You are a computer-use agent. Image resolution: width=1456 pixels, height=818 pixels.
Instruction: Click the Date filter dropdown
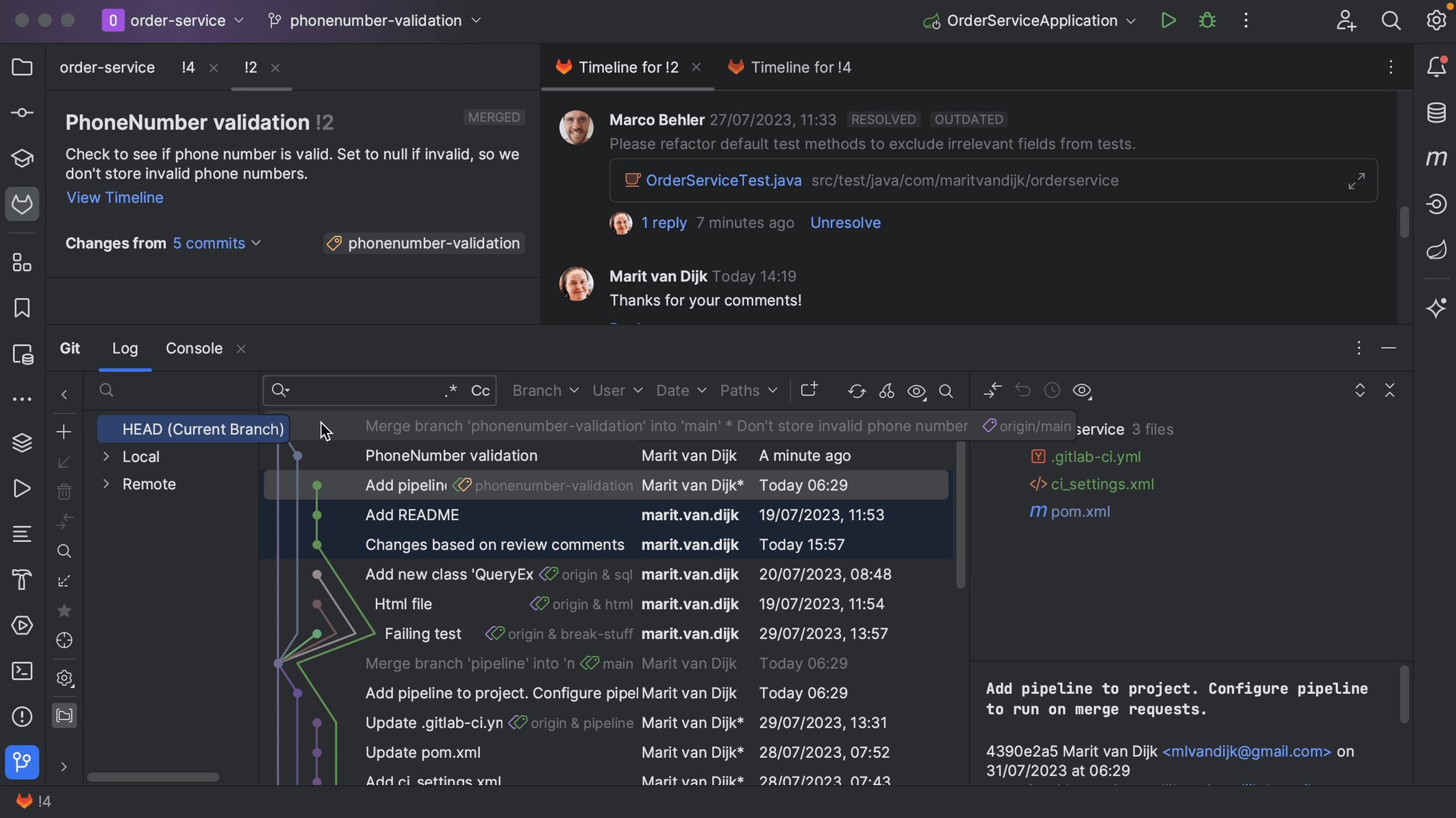(x=679, y=390)
